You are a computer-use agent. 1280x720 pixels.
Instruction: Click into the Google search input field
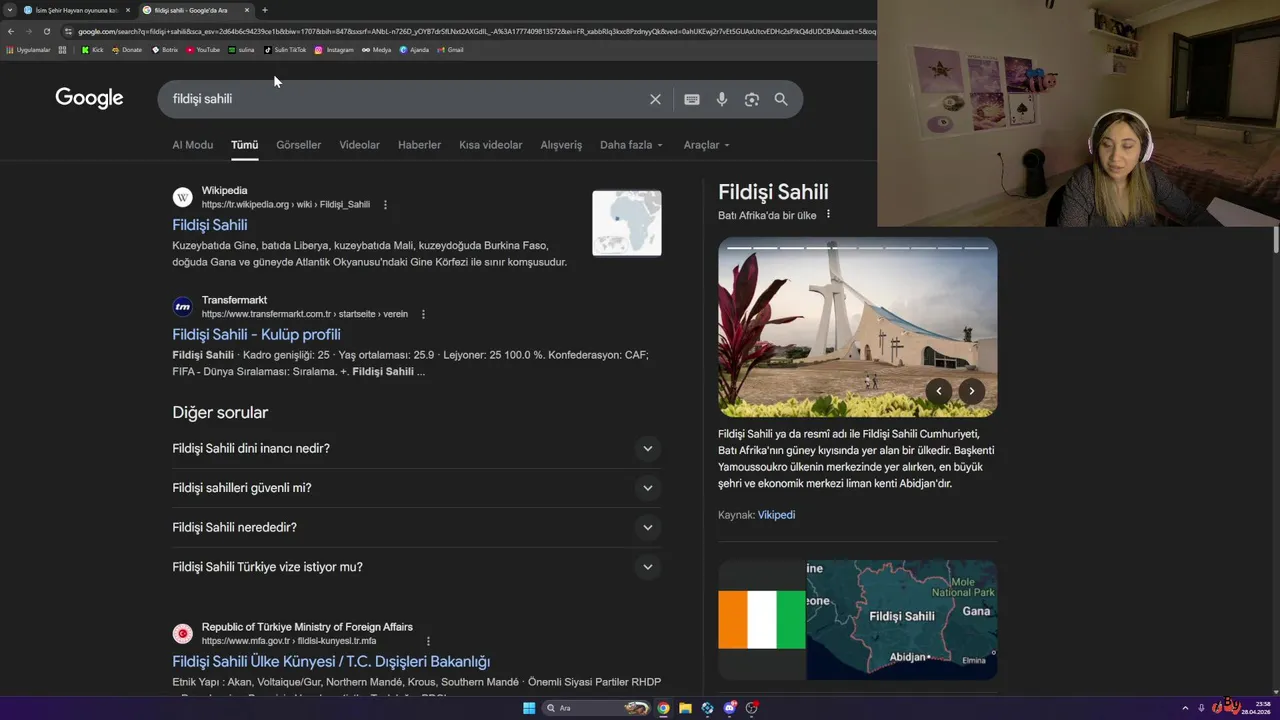pyautogui.click(x=405, y=99)
